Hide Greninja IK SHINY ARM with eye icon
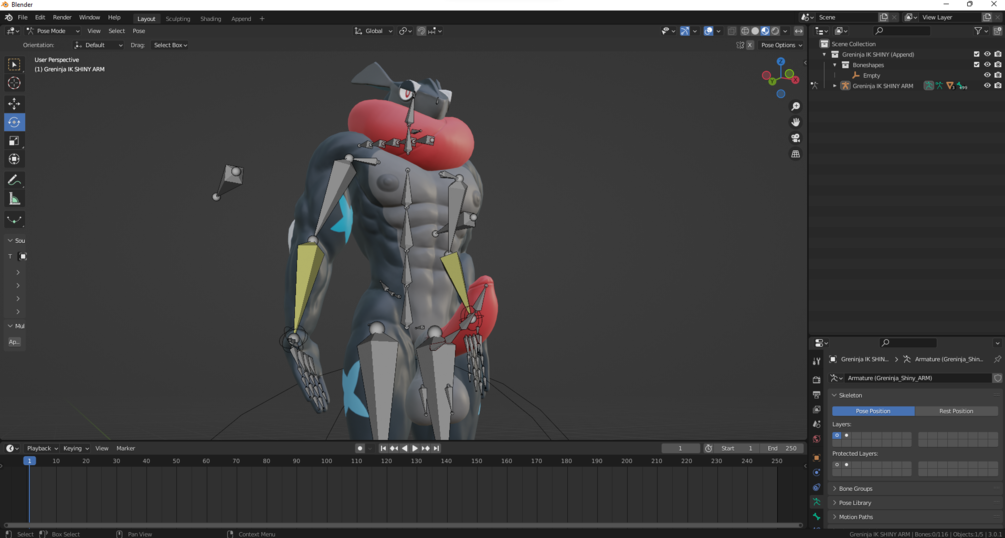Image resolution: width=1005 pixels, height=538 pixels. pos(987,85)
